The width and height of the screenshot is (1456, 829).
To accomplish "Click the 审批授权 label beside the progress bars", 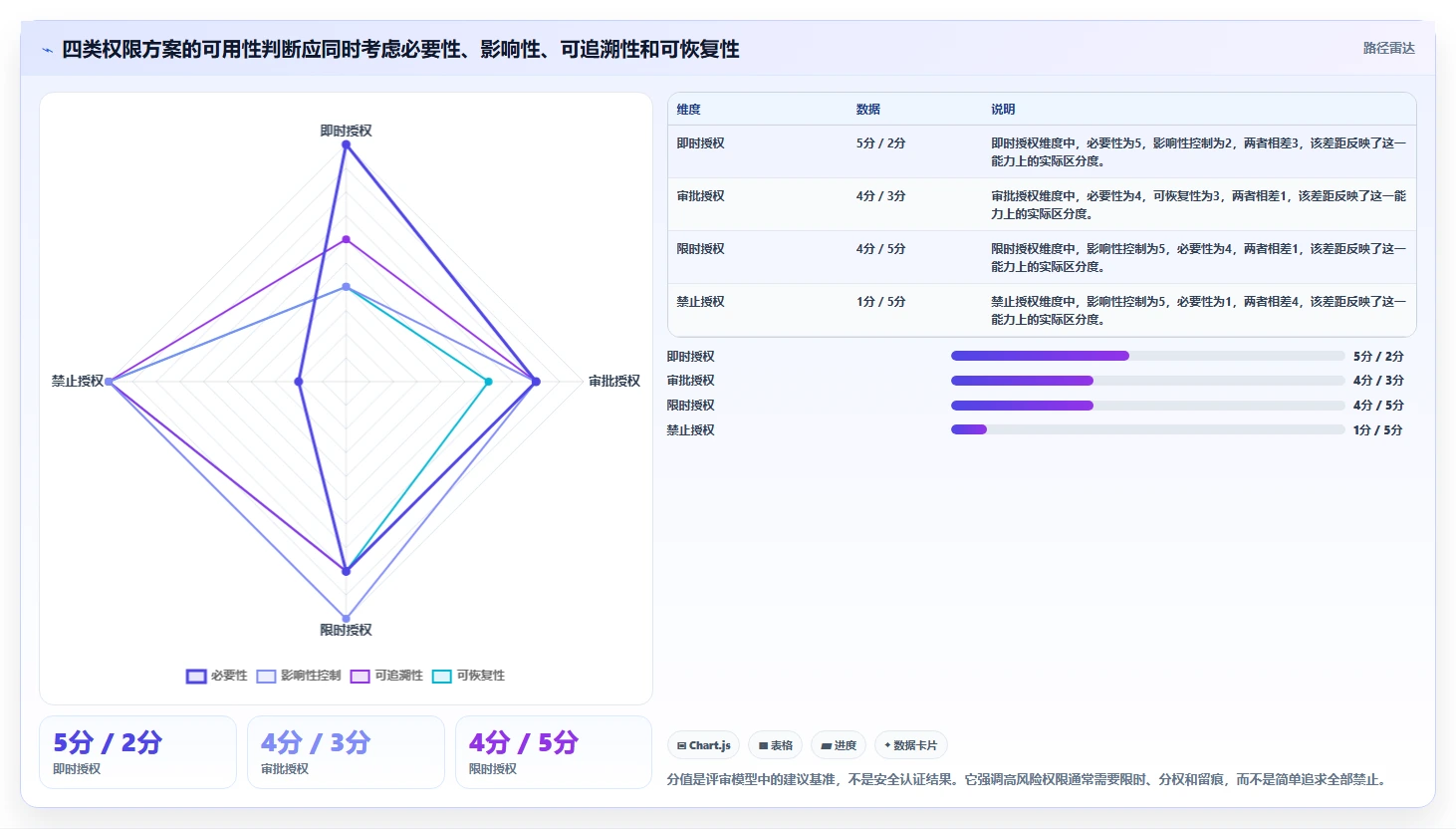I will pos(691,381).
